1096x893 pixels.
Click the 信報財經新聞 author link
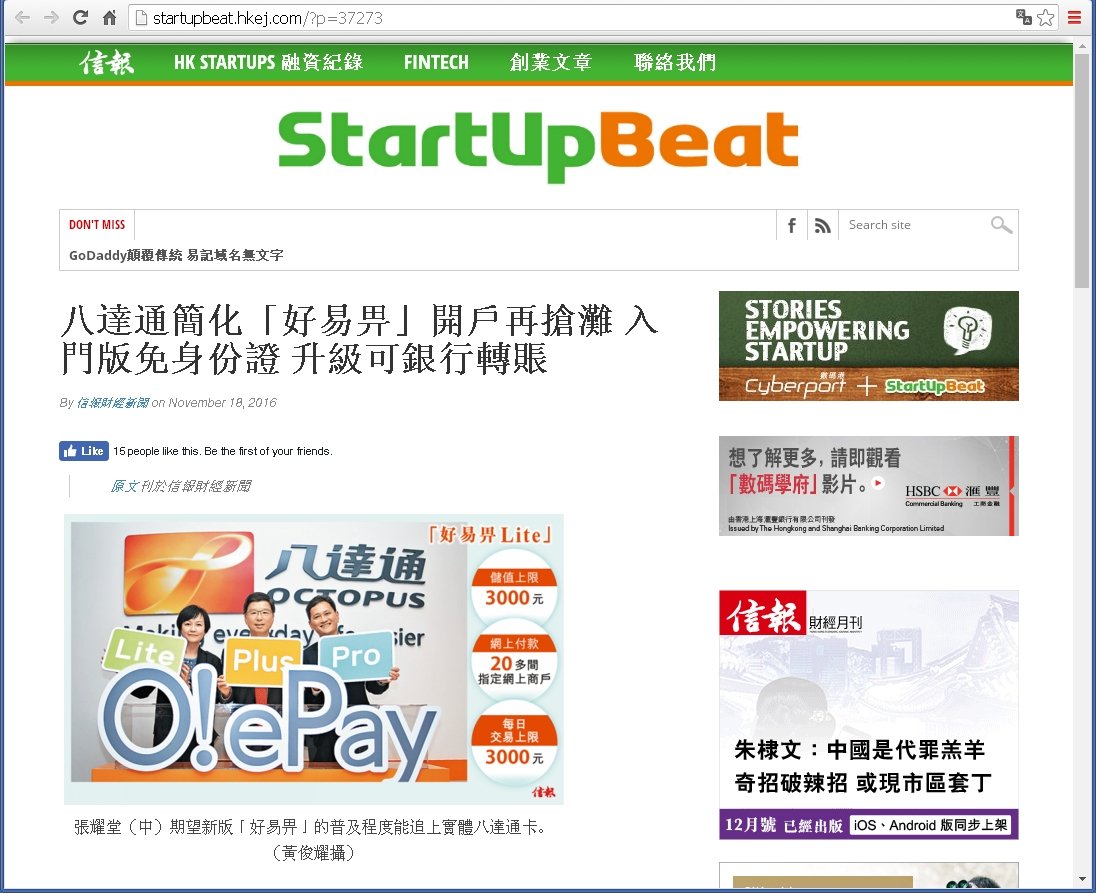pos(112,403)
